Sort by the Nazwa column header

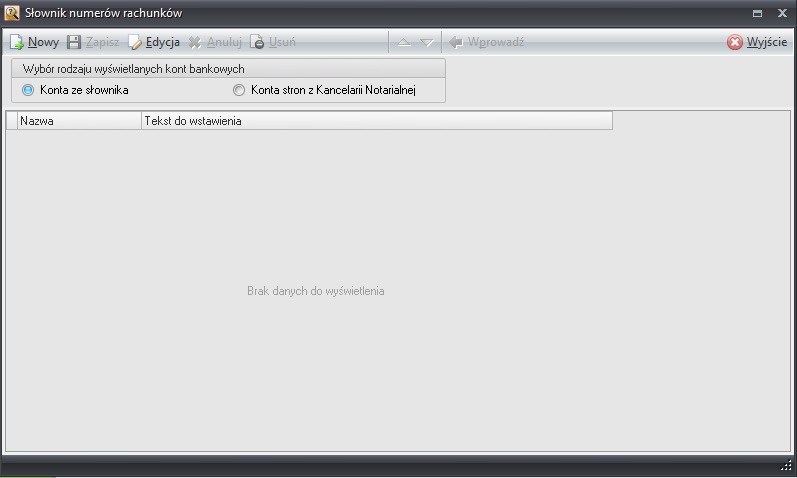pyautogui.click(x=79, y=121)
